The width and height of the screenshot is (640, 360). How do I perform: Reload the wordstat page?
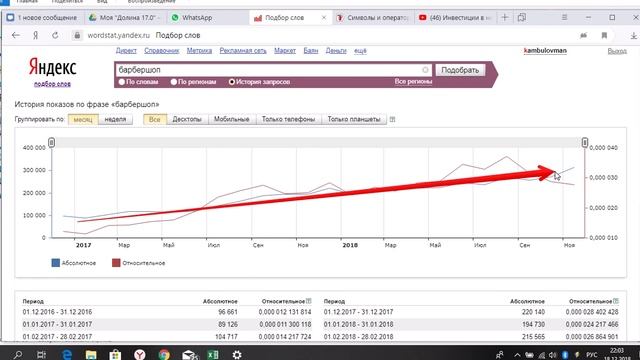(55, 36)
